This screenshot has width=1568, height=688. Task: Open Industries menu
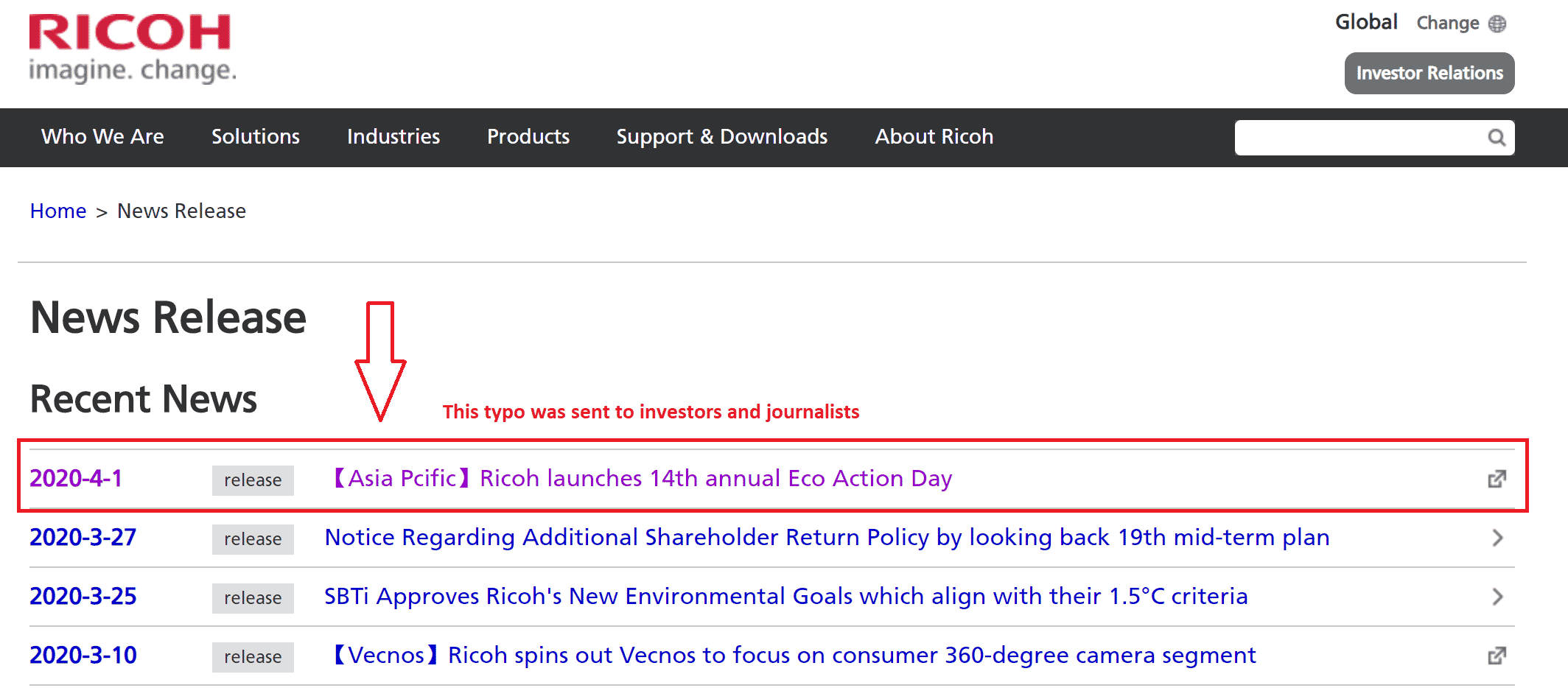tap(393, 137)
